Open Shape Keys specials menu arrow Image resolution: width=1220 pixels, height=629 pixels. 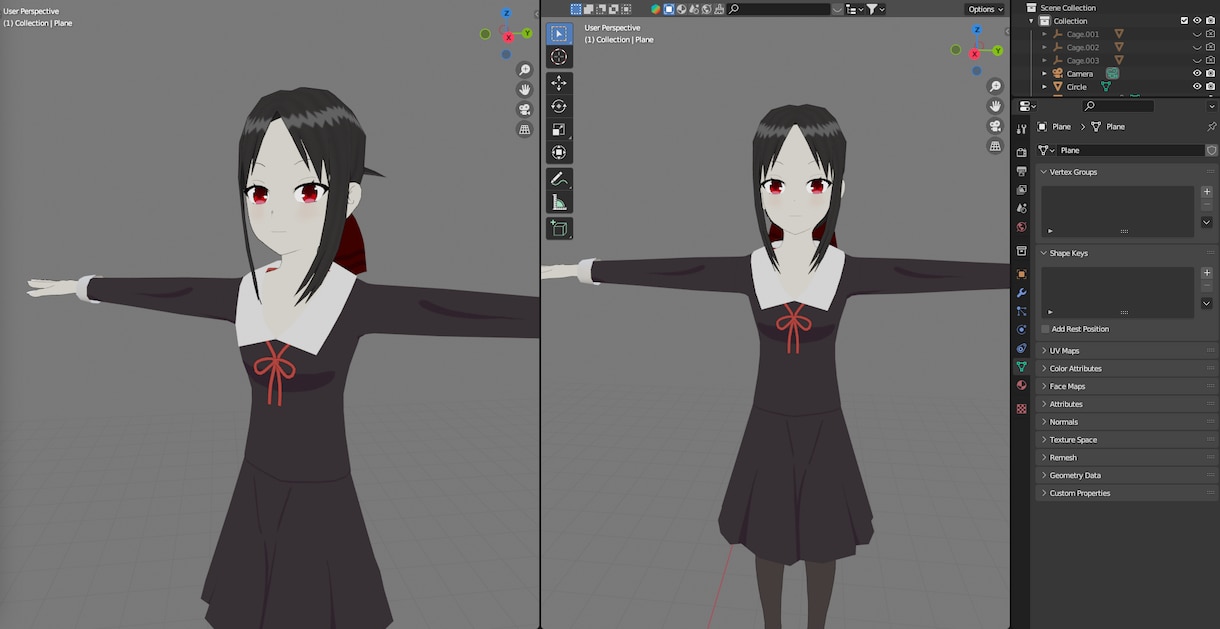1207,304
